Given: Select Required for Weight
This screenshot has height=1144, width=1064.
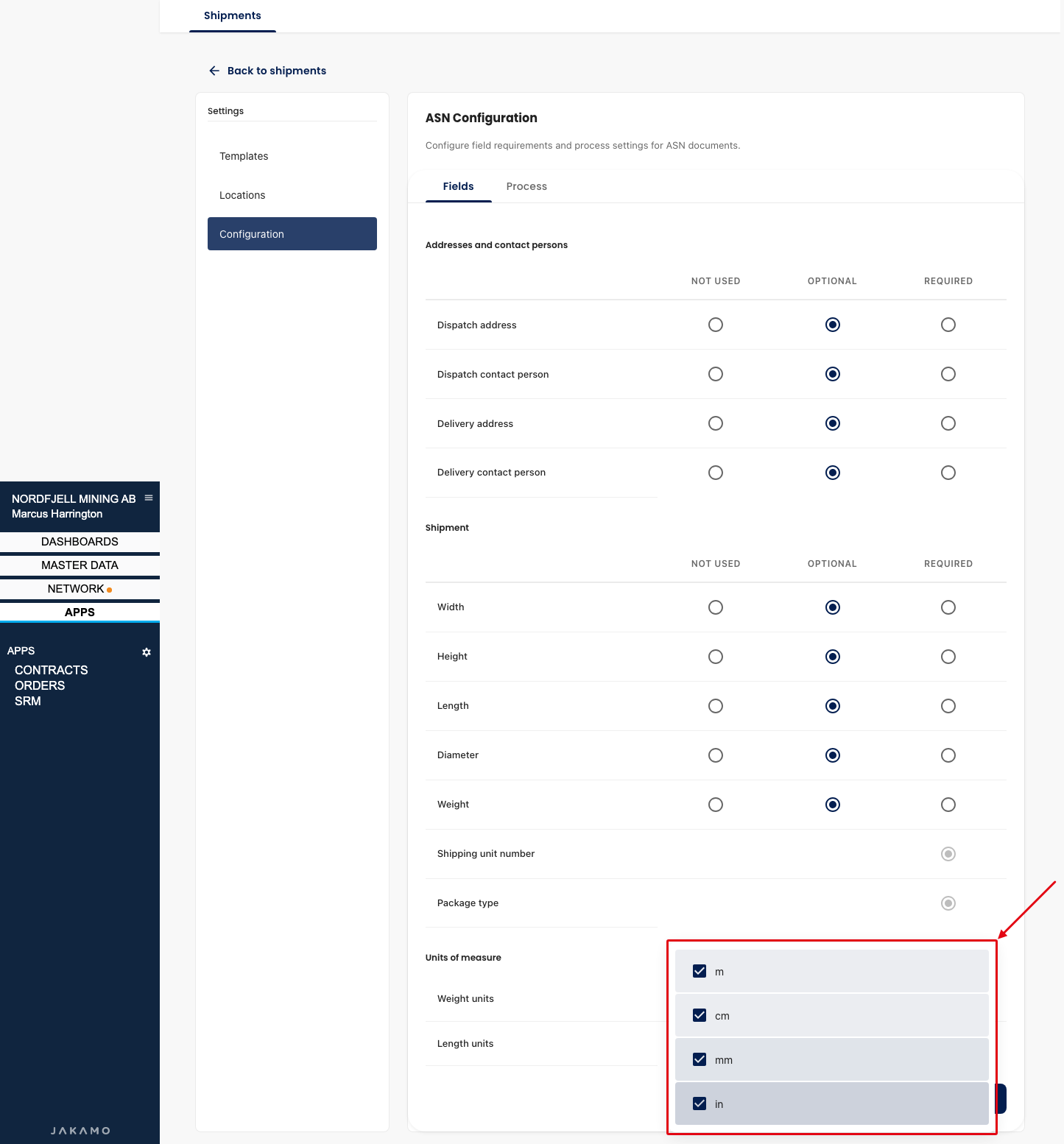Looking at the screenshot, I should click(x=948, y=805).
